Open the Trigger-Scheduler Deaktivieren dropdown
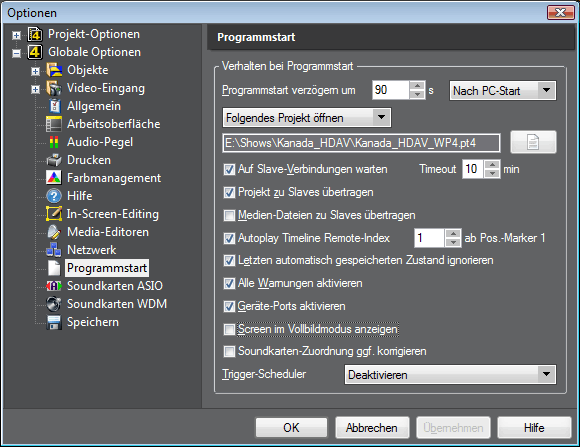The height and width of the screenshot is (447, 580). coord(450,374)
